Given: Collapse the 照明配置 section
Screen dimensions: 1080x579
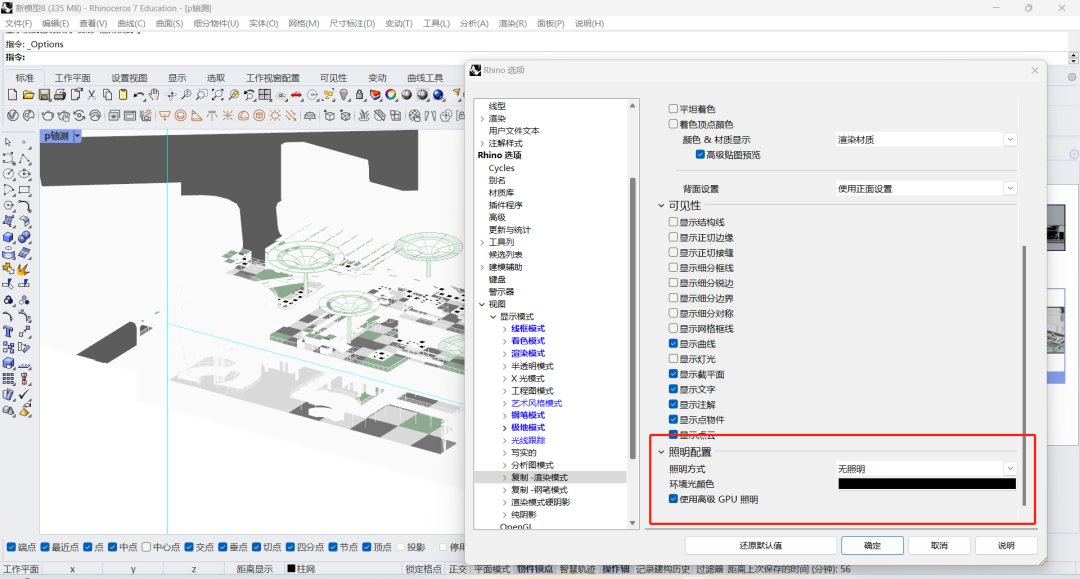Looking at the screenshot, I should pyautogui.click(x=661, y=452).
